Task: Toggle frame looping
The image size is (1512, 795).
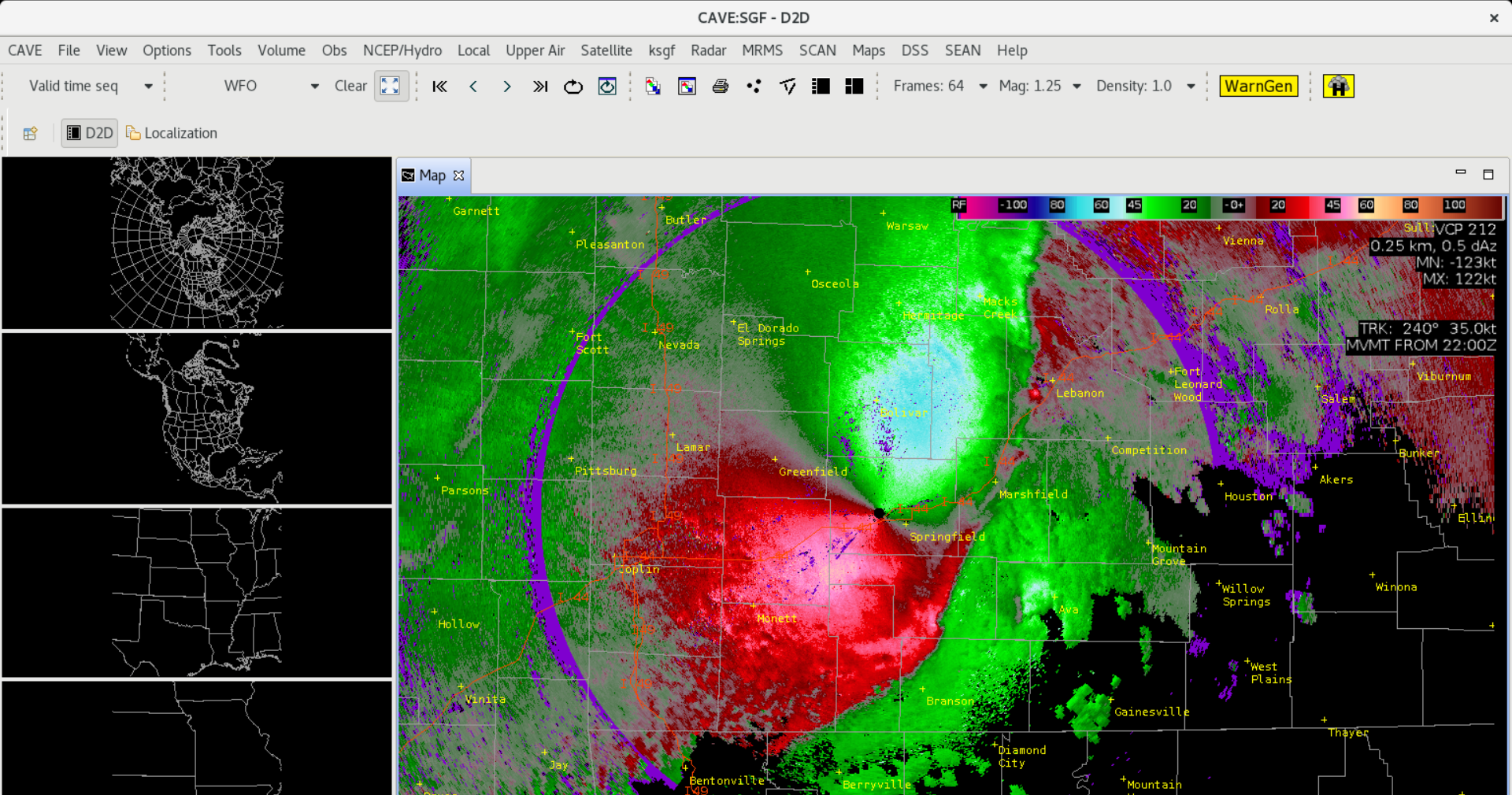Action: coord(573,87)
